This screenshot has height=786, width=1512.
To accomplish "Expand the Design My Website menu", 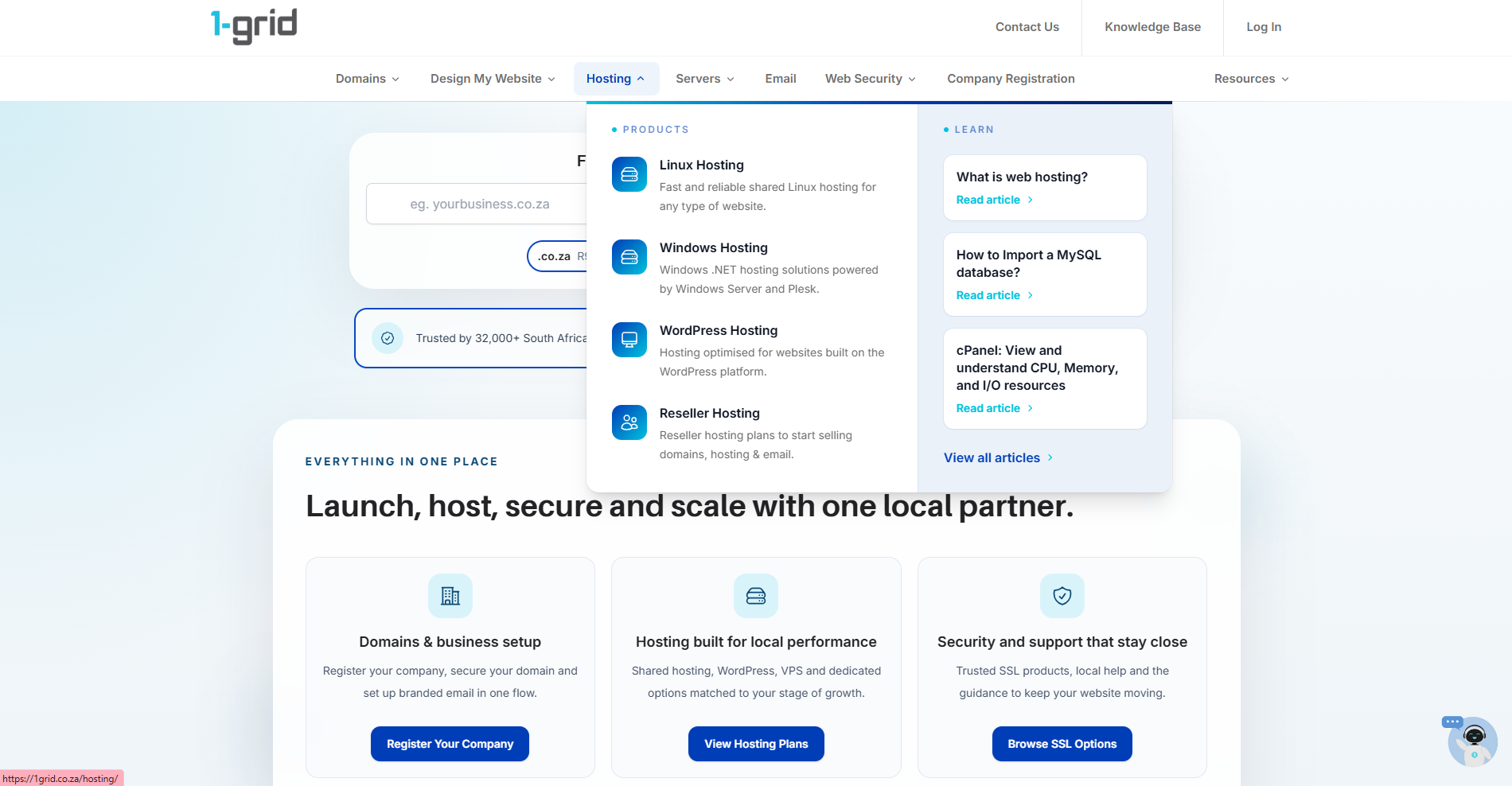I will 493,79.
